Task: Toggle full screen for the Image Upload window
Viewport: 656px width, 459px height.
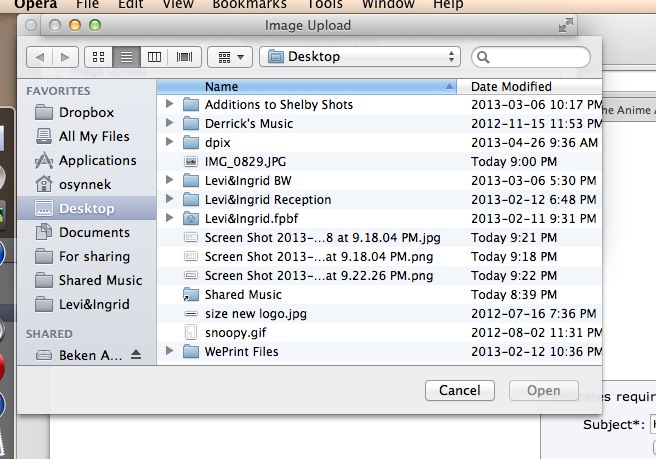Action: (566, 25)
